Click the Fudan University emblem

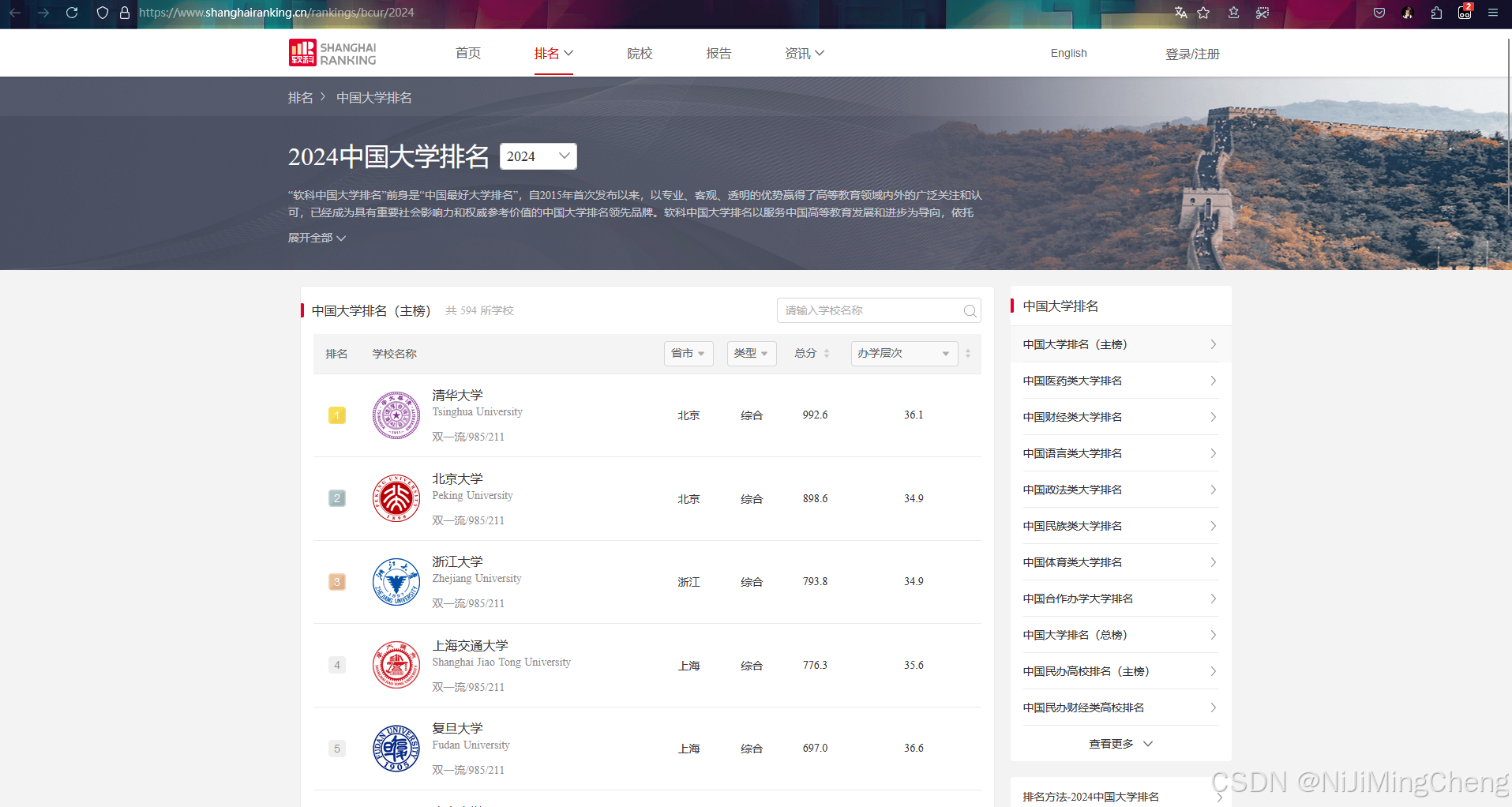click(x=396, y=749)
